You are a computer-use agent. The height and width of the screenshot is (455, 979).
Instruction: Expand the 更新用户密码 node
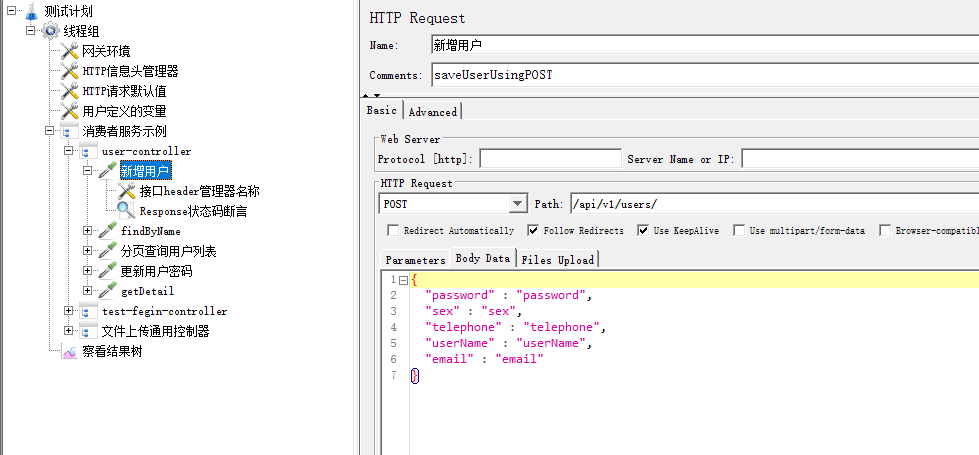tap(88, 271)
